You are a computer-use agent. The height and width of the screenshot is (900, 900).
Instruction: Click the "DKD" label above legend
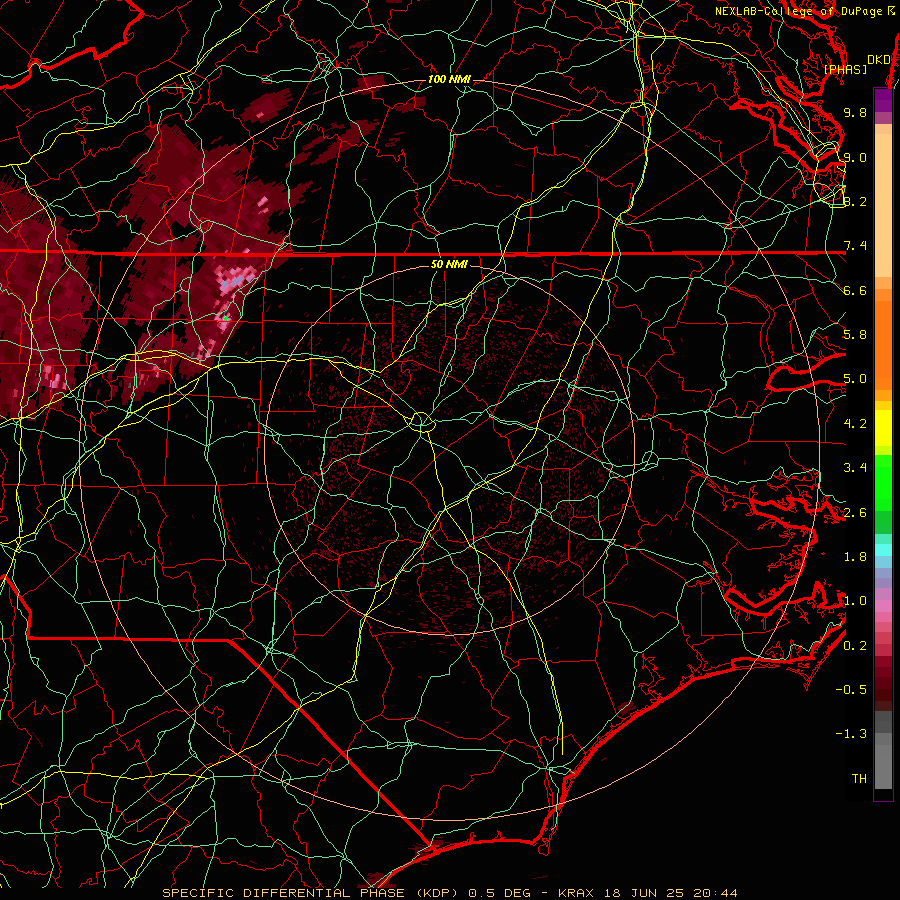click(879, 60)
